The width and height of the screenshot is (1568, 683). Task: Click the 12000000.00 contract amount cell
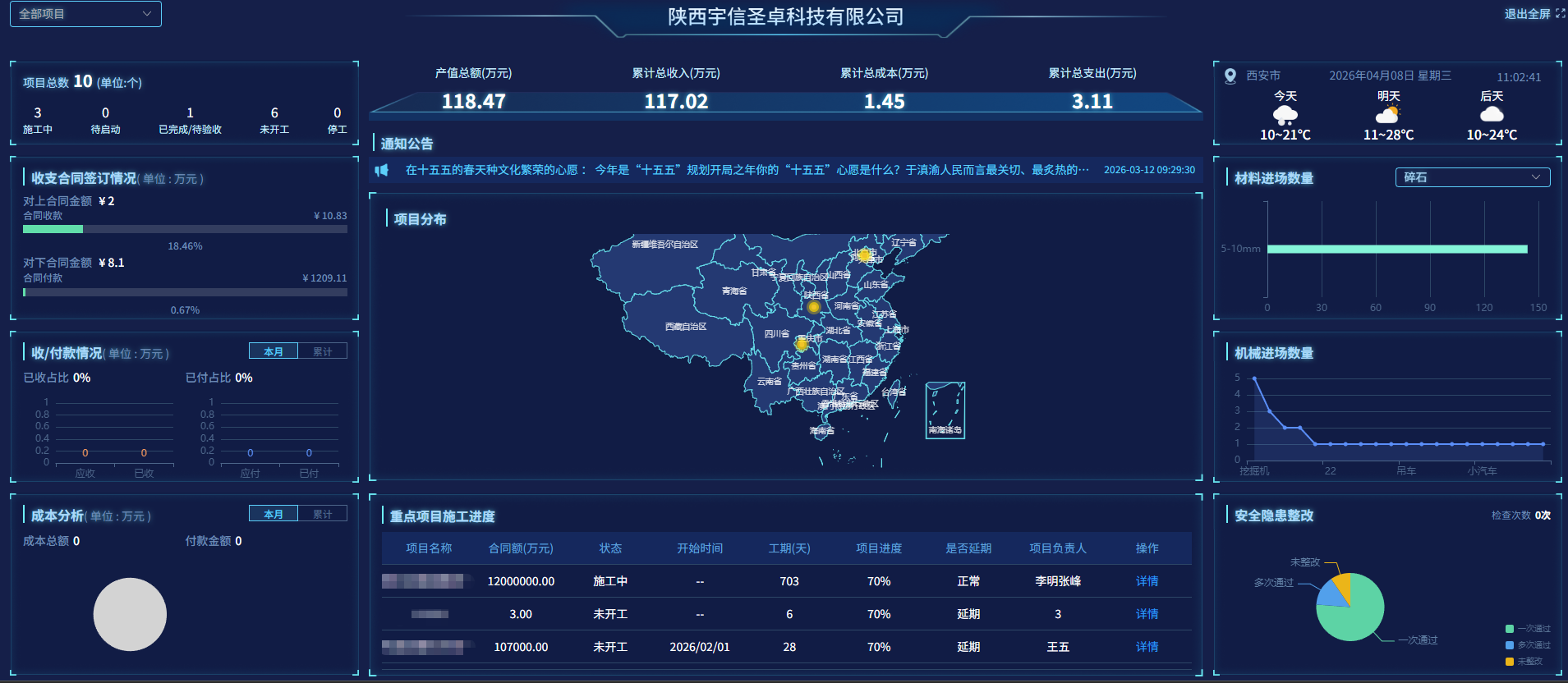(x=521, y=581)
